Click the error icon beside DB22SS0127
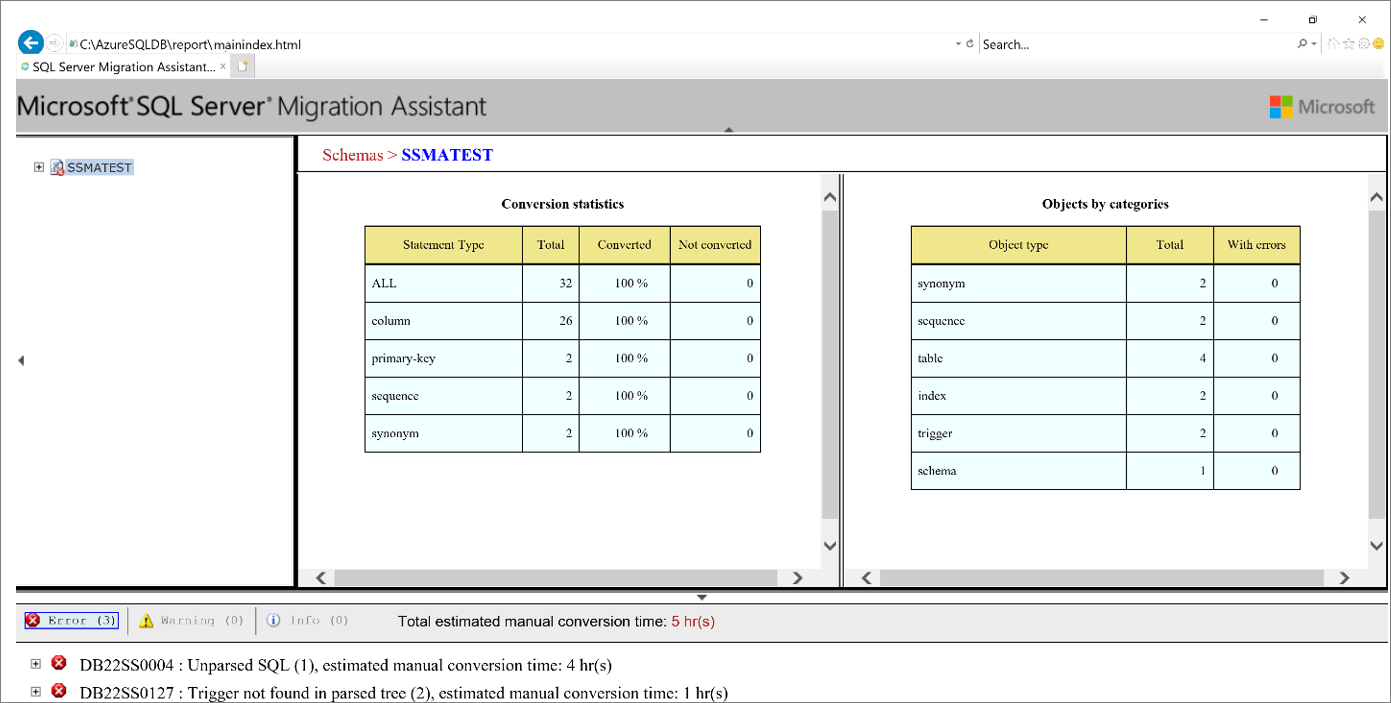 58,690
